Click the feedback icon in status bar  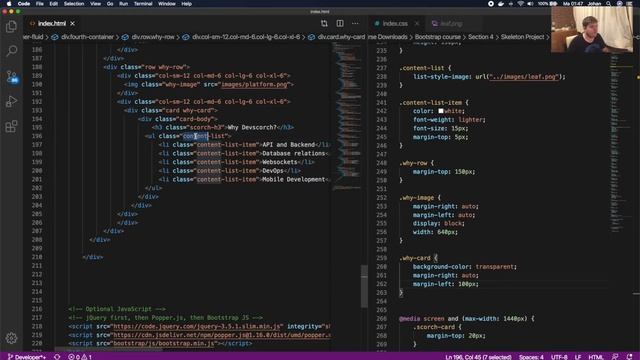pyautogui.click(x=615, y=357)
